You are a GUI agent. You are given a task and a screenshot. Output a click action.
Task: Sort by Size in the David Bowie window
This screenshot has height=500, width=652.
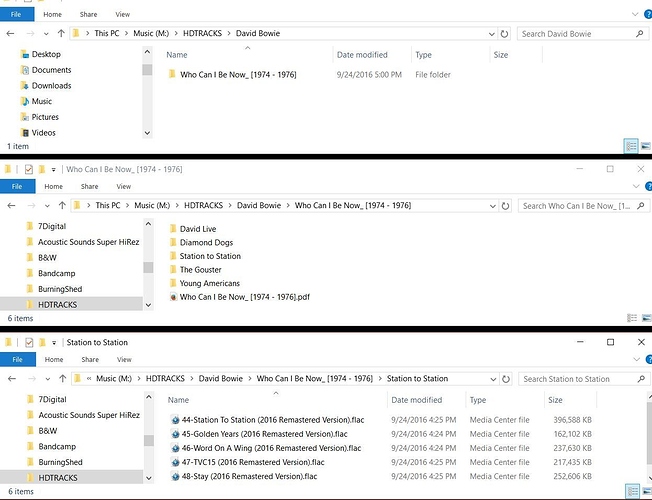tap(501, 54)
